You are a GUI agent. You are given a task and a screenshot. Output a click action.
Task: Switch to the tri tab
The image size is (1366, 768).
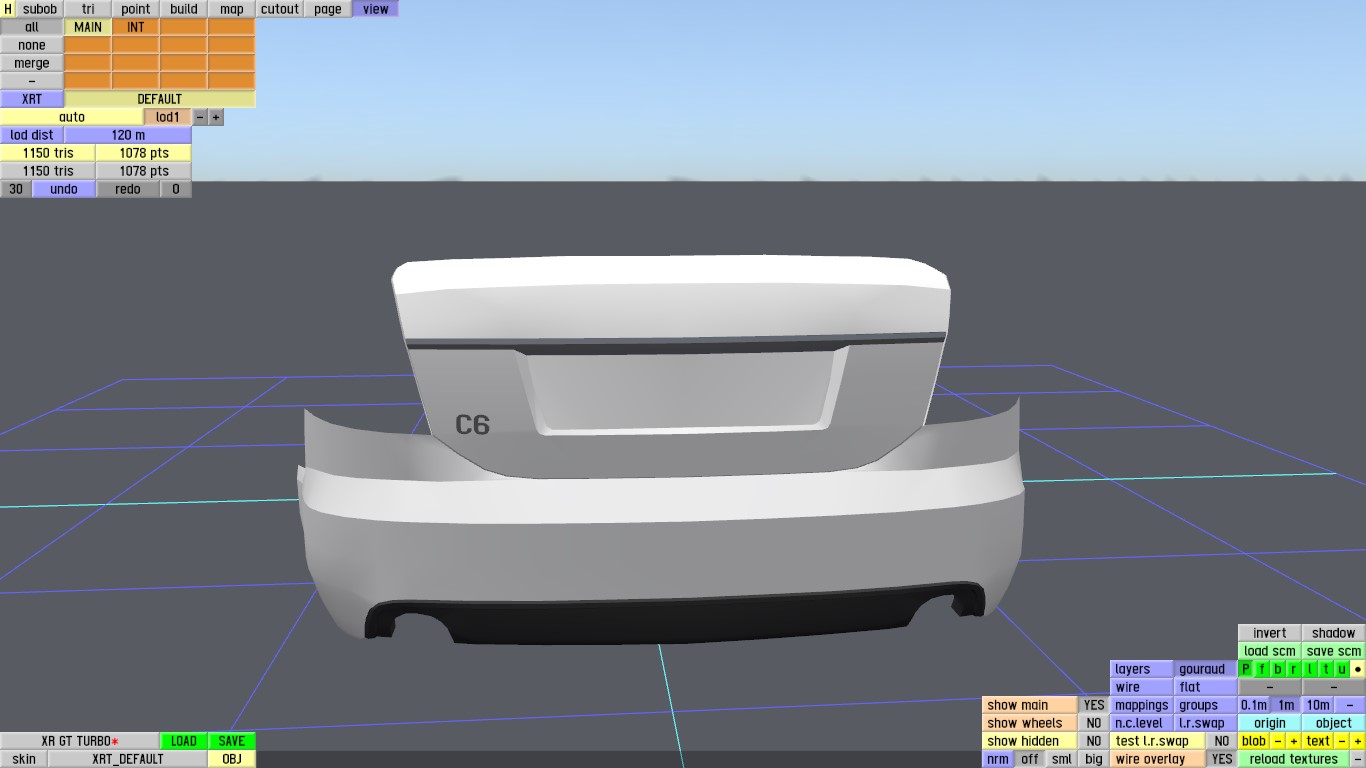88,9
